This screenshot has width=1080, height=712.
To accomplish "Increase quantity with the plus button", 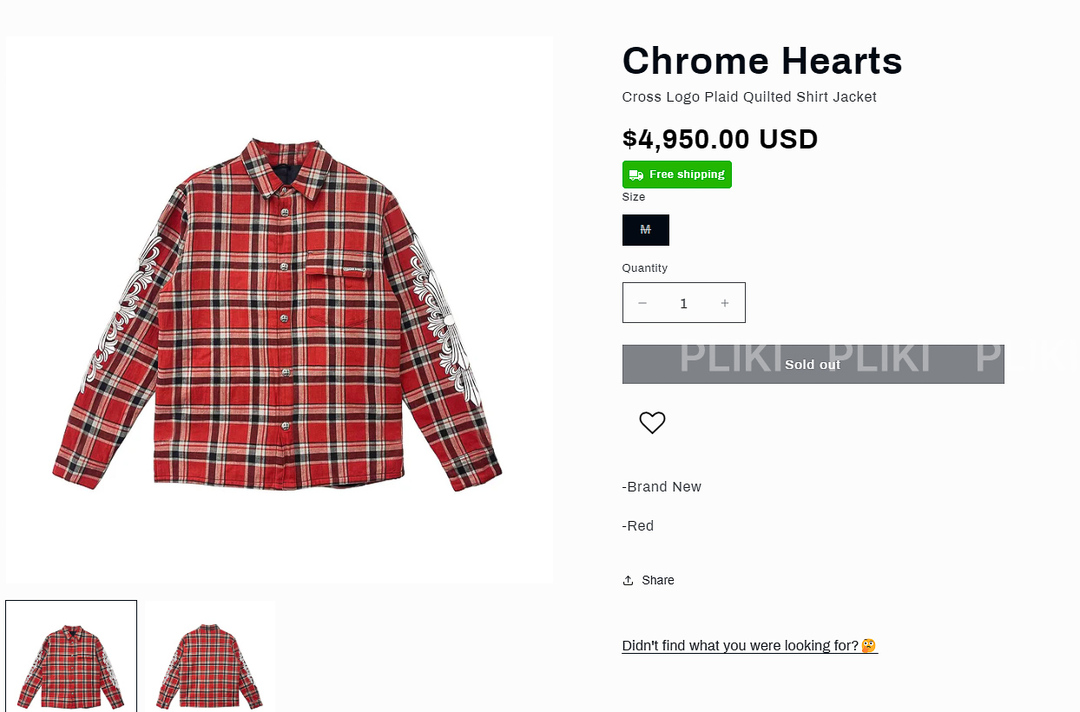I will [x=725, y=303].
